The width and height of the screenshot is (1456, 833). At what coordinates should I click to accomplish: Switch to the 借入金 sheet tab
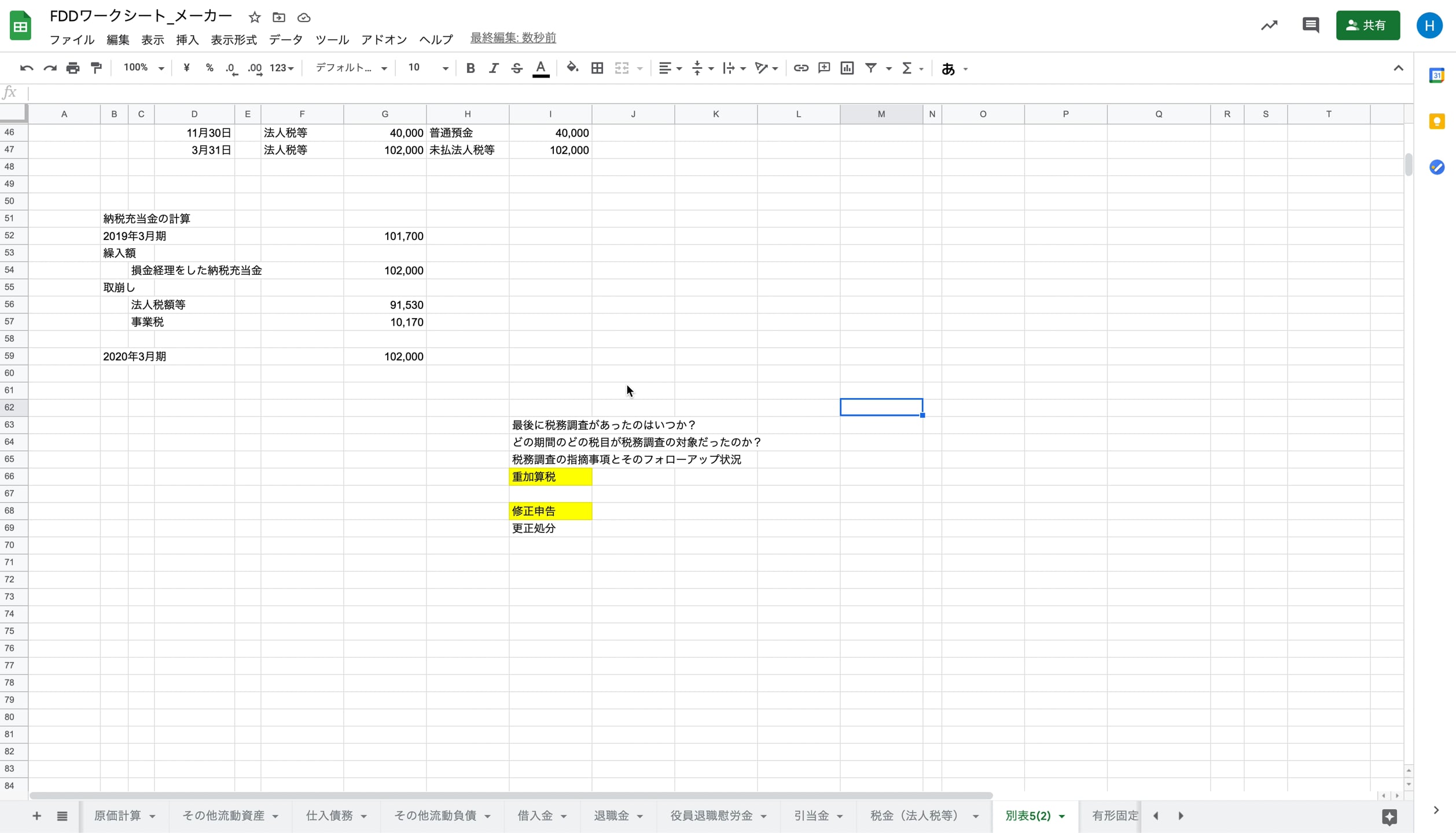pyautogui.click(x=535, y=816)
